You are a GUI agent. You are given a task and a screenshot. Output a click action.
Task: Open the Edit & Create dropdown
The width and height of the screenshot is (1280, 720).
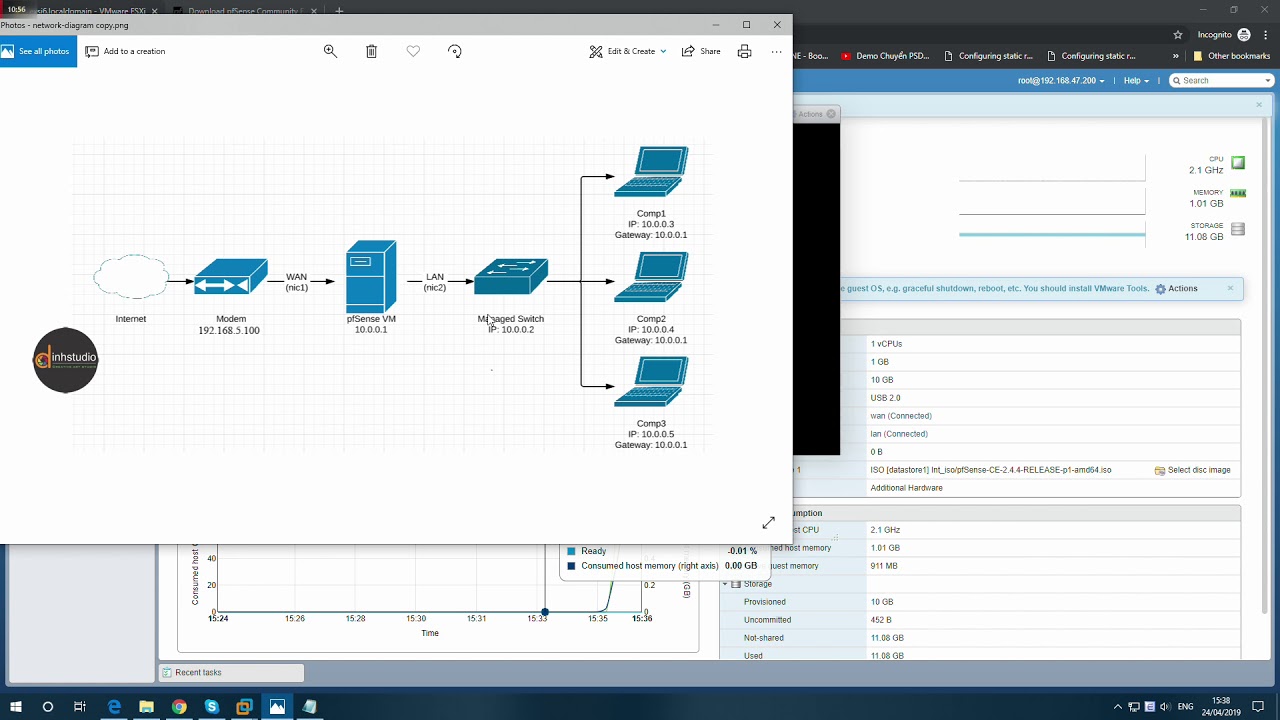(x=628, y=51)
